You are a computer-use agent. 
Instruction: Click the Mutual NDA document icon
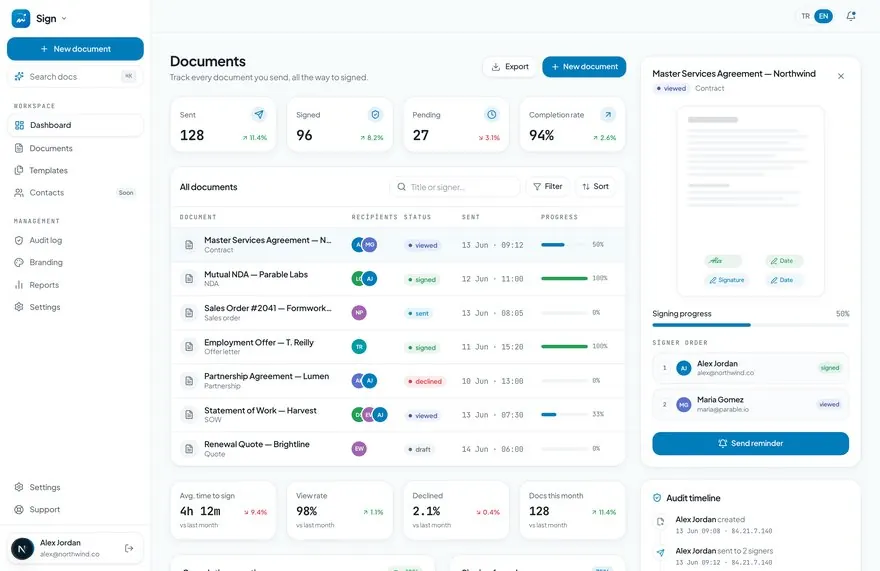(x=189, y=278)
